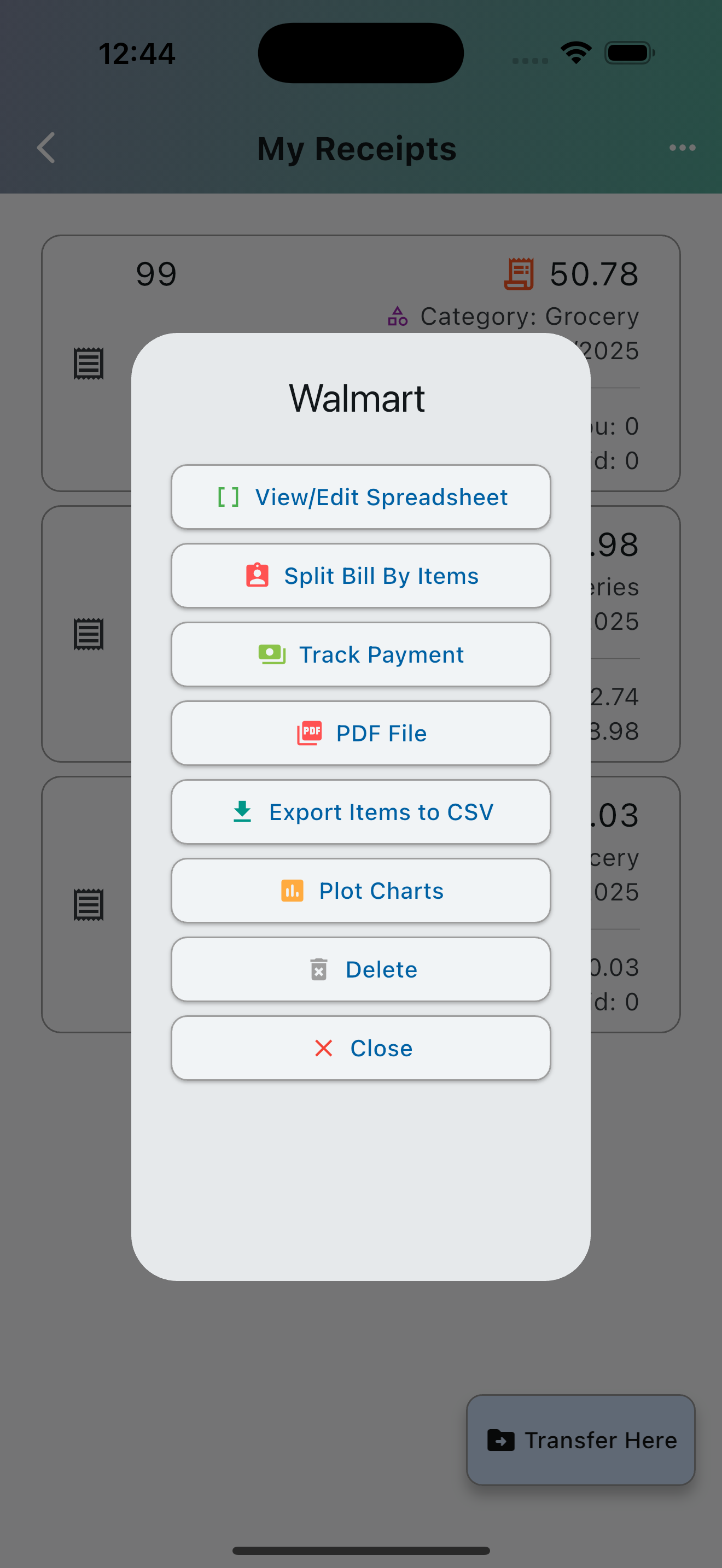Screen dimensions: 722x1568
Task: Open the PDF File option
Action: pos(381,733)
